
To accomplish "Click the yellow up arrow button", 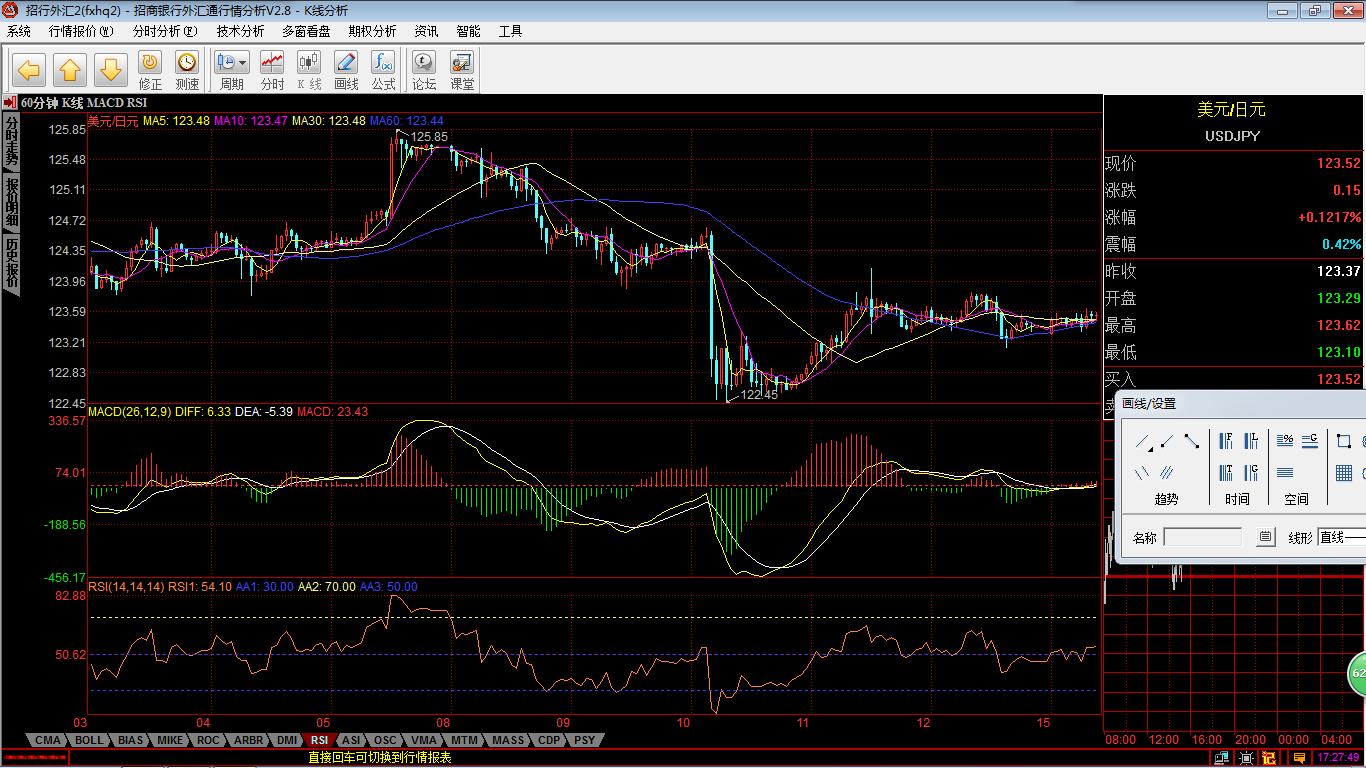I will 70,70.
